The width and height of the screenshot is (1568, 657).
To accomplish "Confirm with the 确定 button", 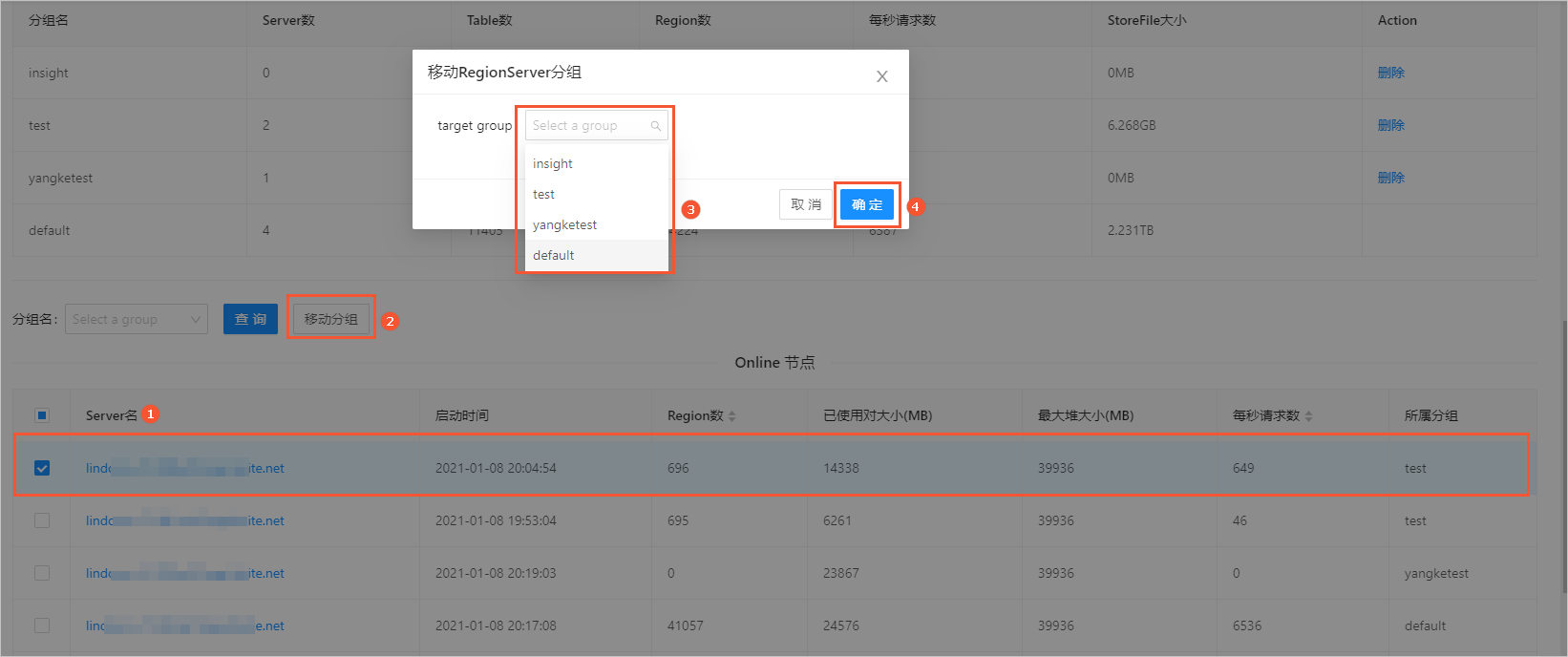I will 867,204.
